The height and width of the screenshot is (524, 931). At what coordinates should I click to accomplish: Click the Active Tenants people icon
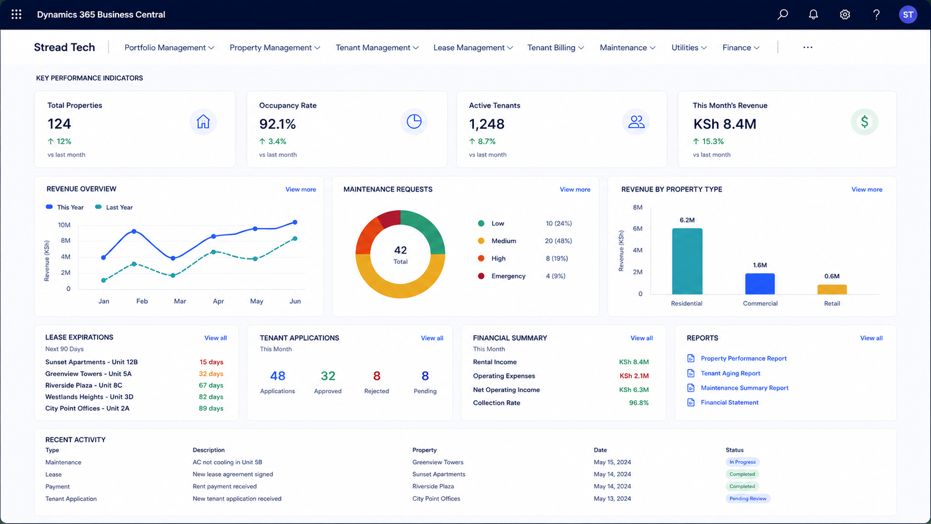(636, 122)
